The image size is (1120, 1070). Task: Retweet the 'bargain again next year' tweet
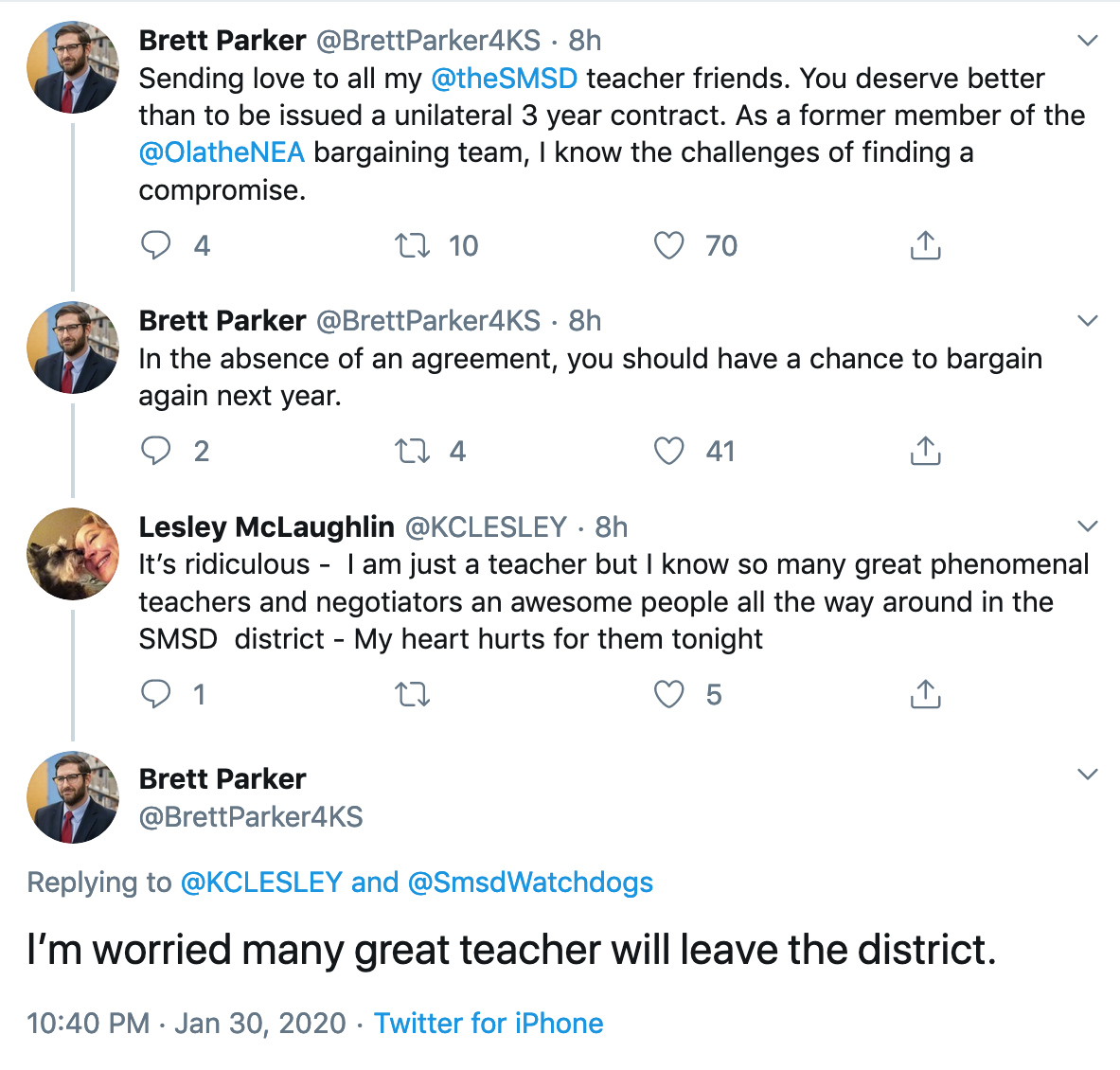tap(412, 452)
